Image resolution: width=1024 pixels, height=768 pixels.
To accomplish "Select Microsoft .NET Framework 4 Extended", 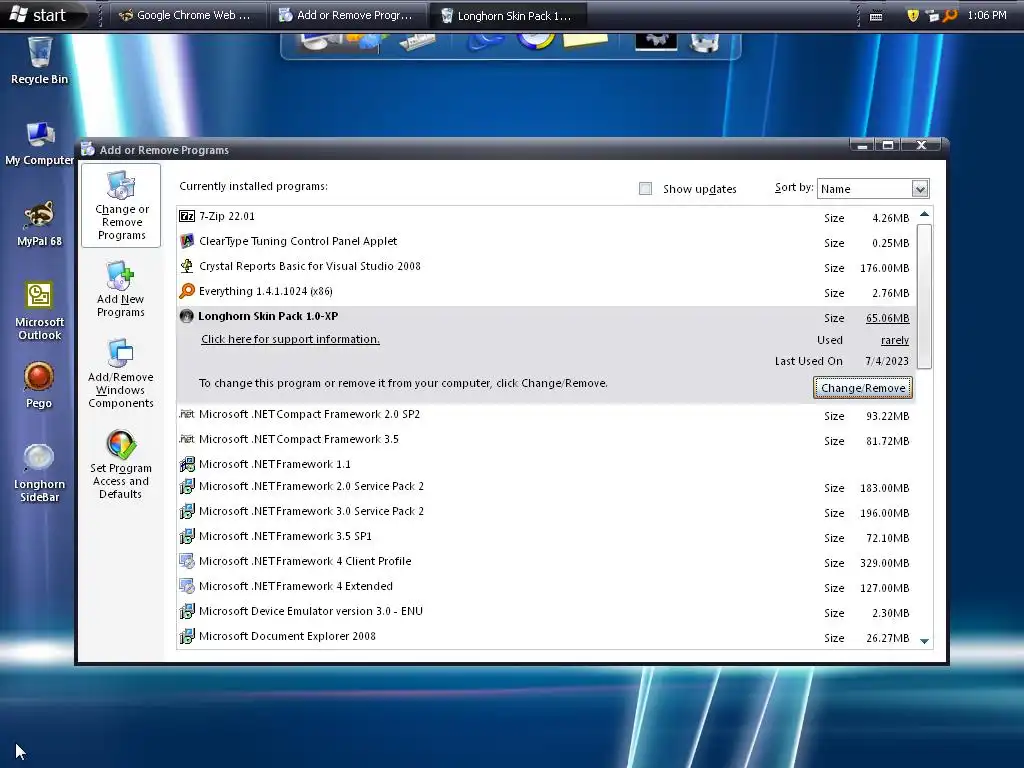I will click(546, 587).
